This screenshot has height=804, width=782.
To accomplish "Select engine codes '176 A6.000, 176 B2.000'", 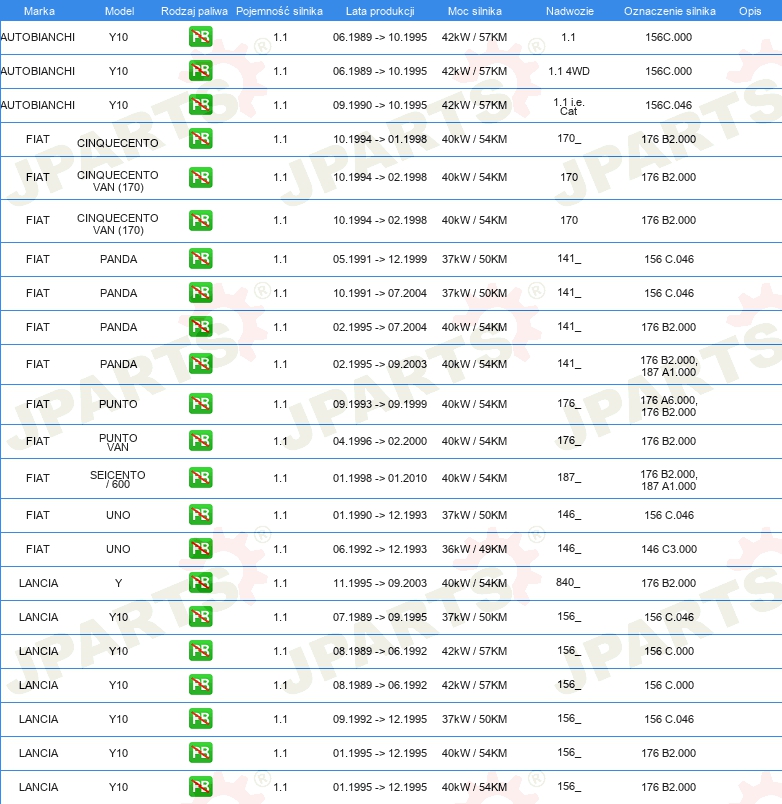I will coord(669,406).
